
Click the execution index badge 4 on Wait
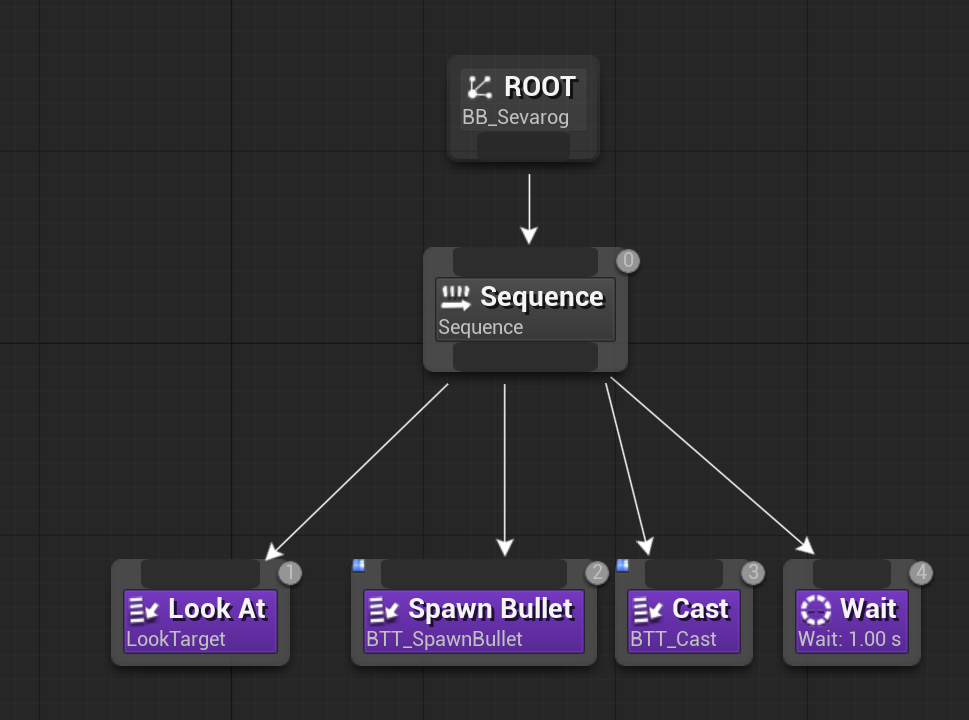coord(921,573)
